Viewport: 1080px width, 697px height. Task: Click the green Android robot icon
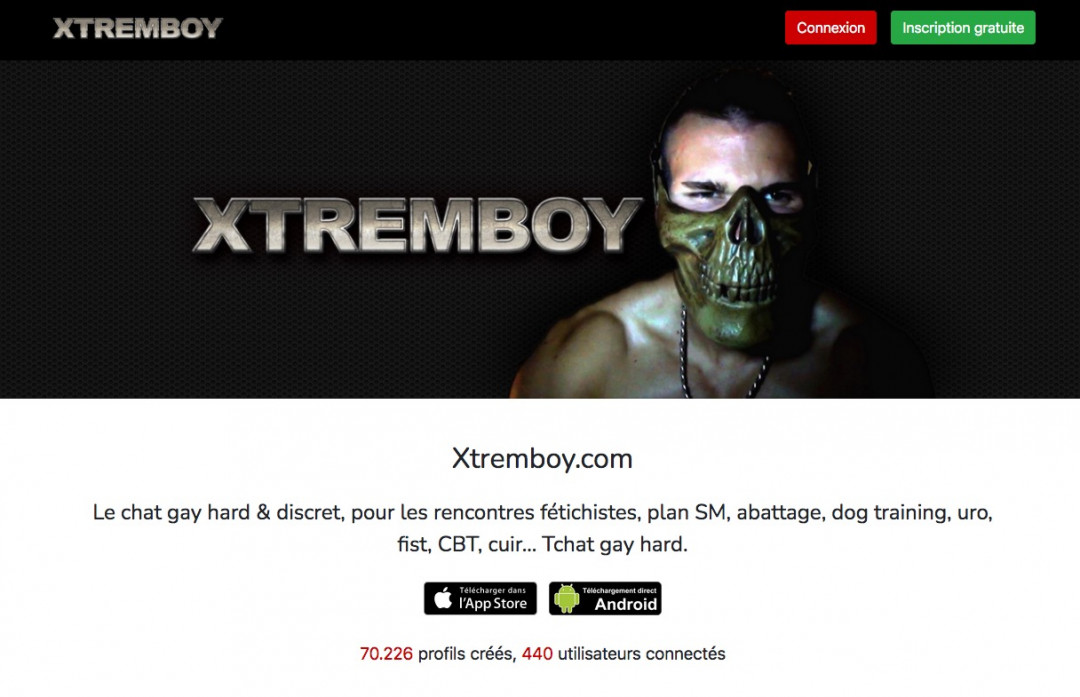click(x=567, y=599)
